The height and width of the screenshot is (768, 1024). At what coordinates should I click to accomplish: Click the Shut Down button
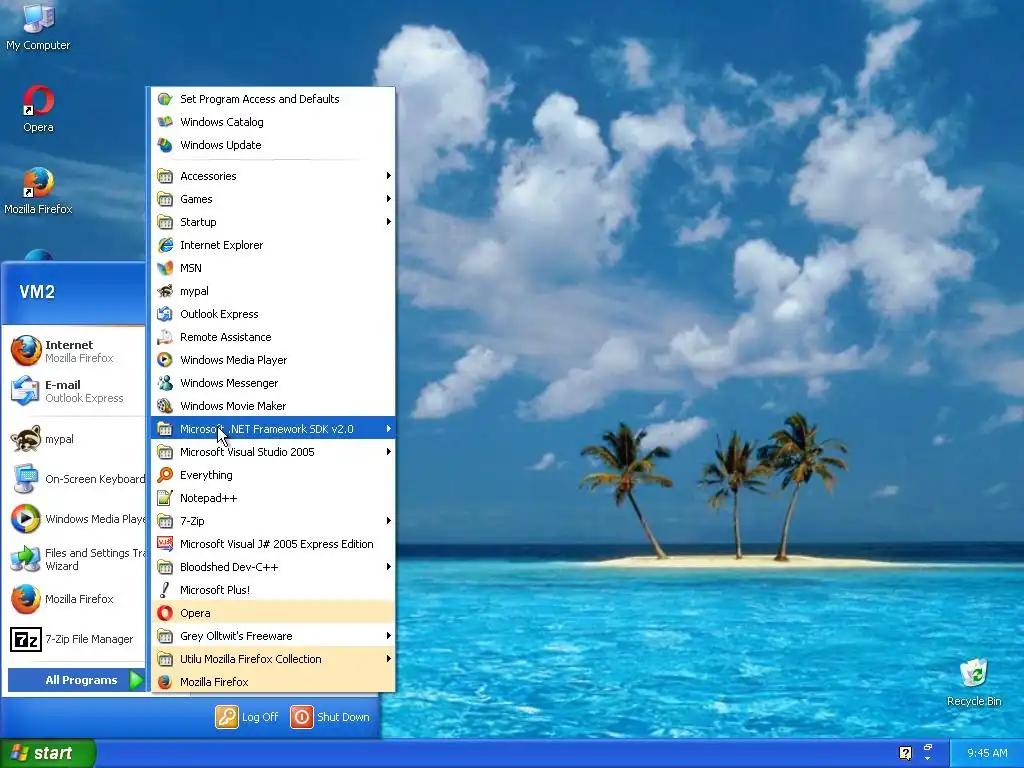(x=330, y=716)
